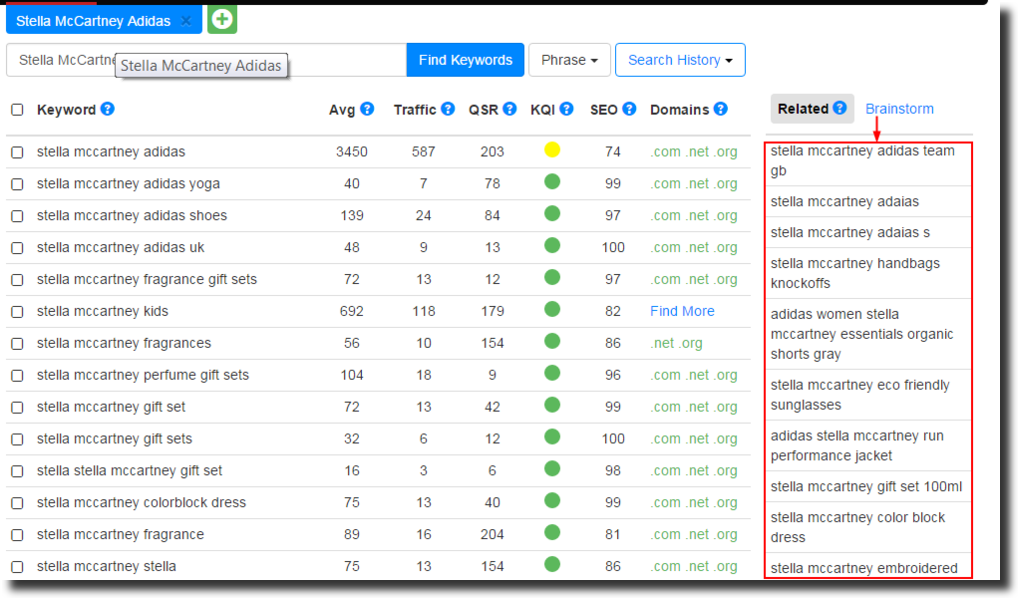This screenshot has width=1018, height=598.
Task: Click the Traffic column help icon
Action: click(448, 109)
